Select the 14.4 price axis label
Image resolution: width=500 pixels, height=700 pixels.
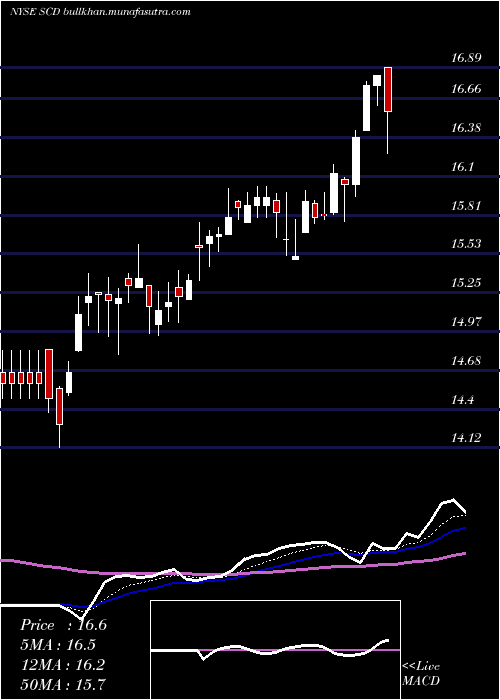click(x=462, y=400)
